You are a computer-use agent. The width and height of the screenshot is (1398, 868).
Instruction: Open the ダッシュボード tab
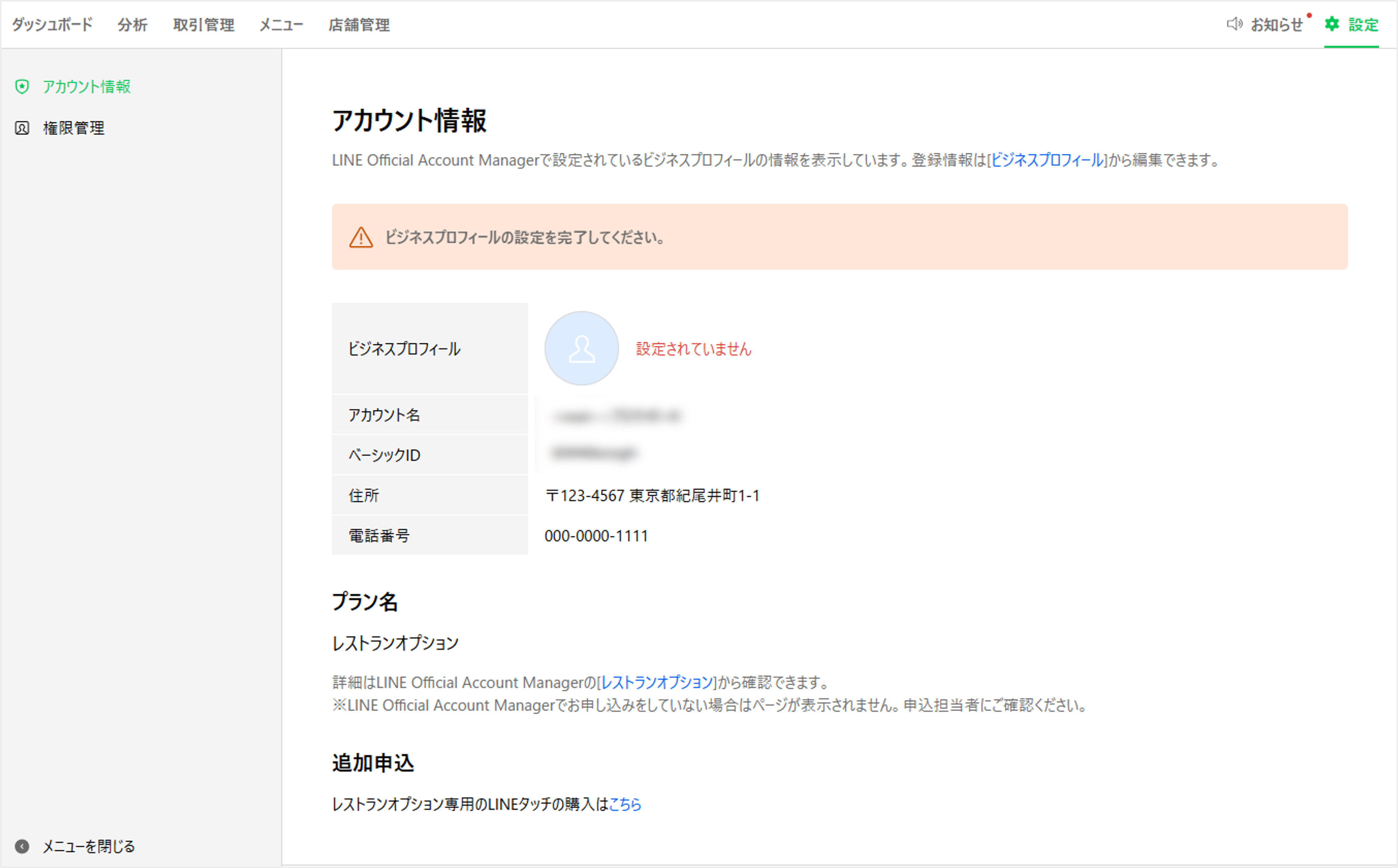point(52,25)
